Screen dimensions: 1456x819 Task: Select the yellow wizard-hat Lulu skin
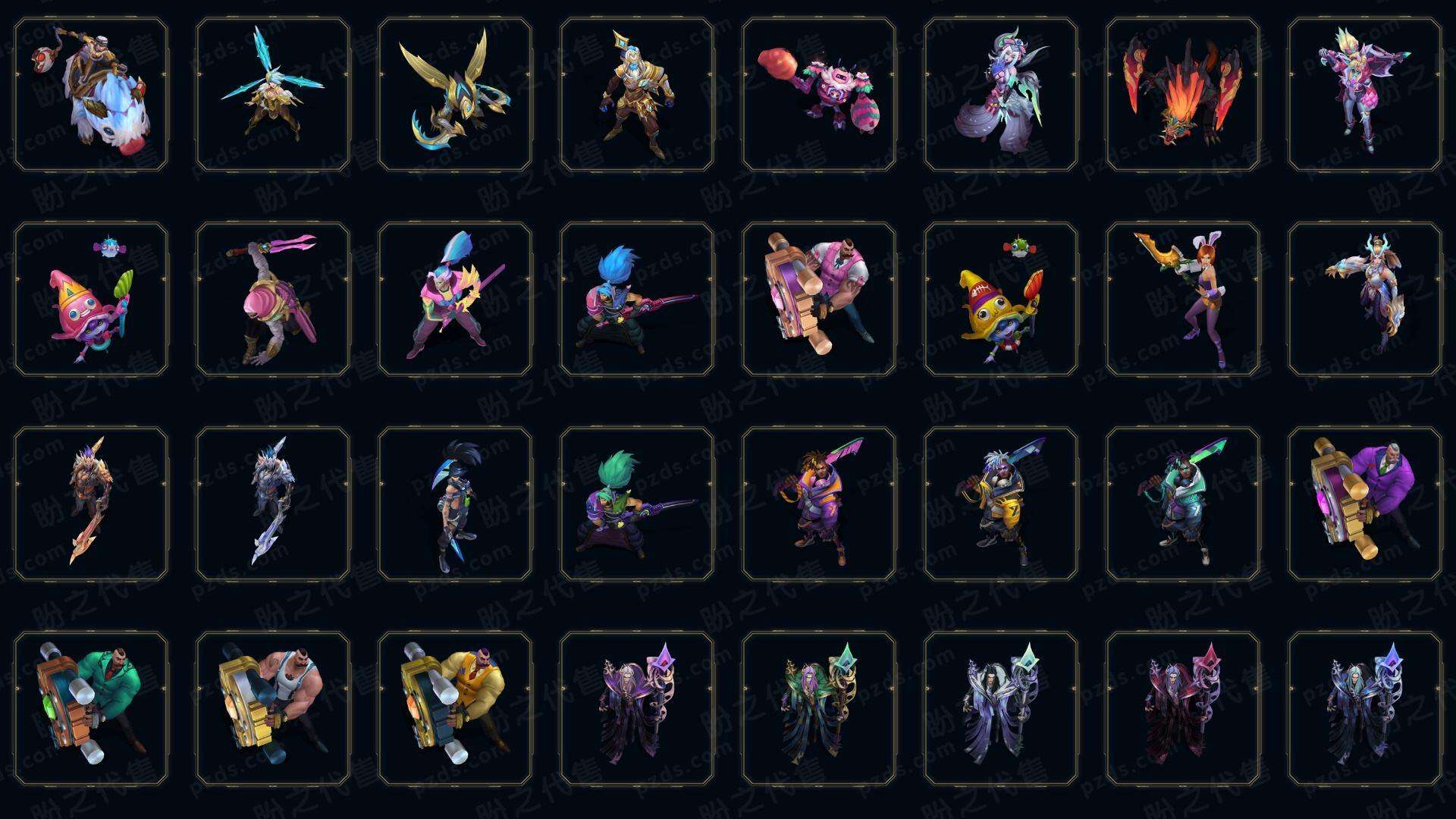pos(1001,299)
